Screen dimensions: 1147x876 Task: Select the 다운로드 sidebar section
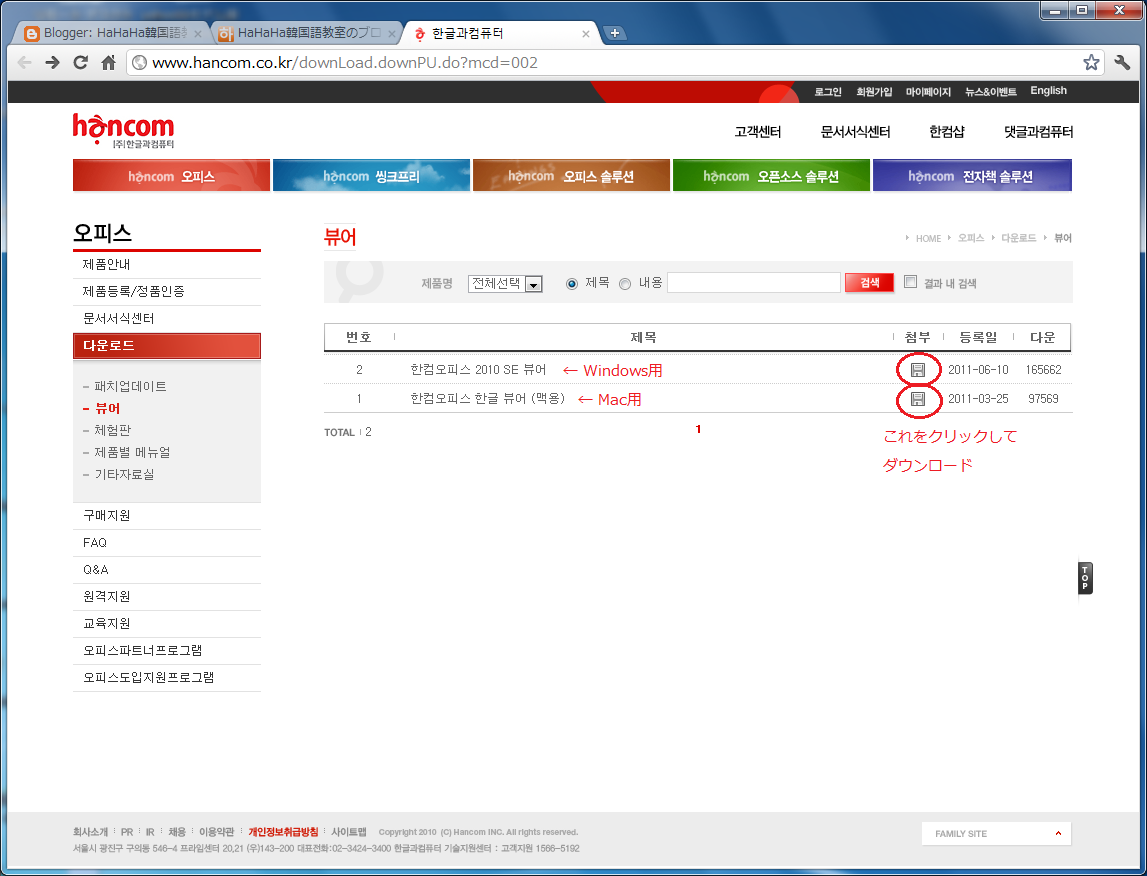(167, 346)
